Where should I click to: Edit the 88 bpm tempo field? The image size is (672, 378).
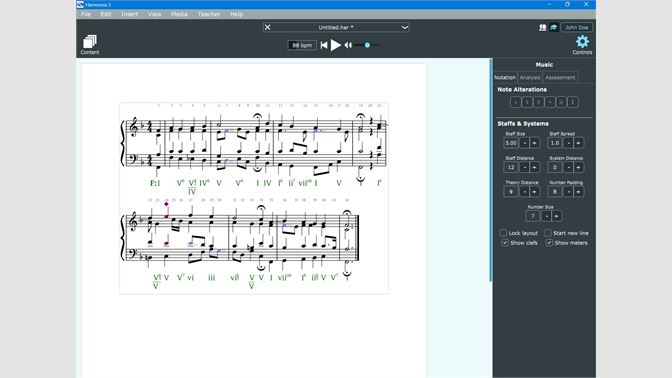pos(302,45)
